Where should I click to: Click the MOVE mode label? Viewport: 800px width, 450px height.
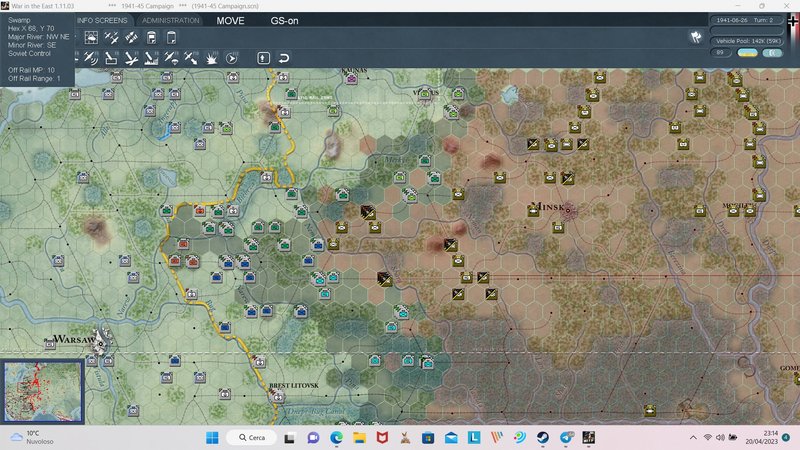[x=231, y=21]
